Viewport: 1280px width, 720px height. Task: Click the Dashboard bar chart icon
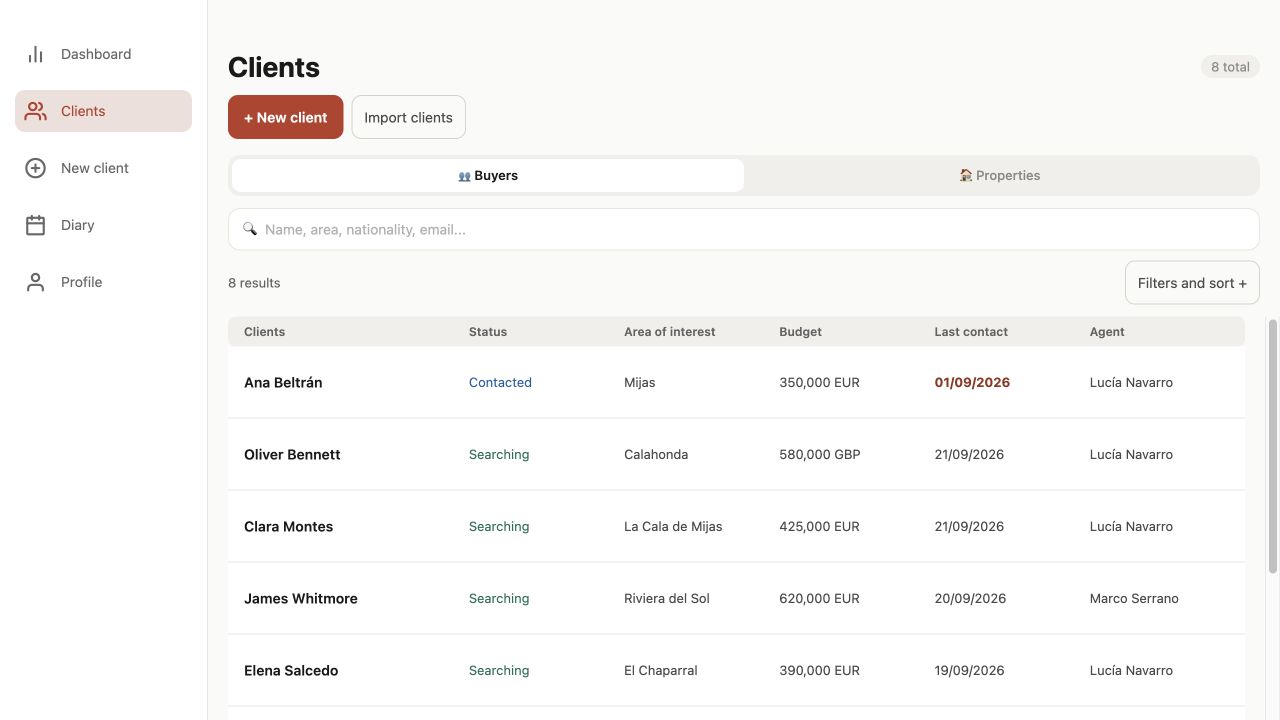36,54
